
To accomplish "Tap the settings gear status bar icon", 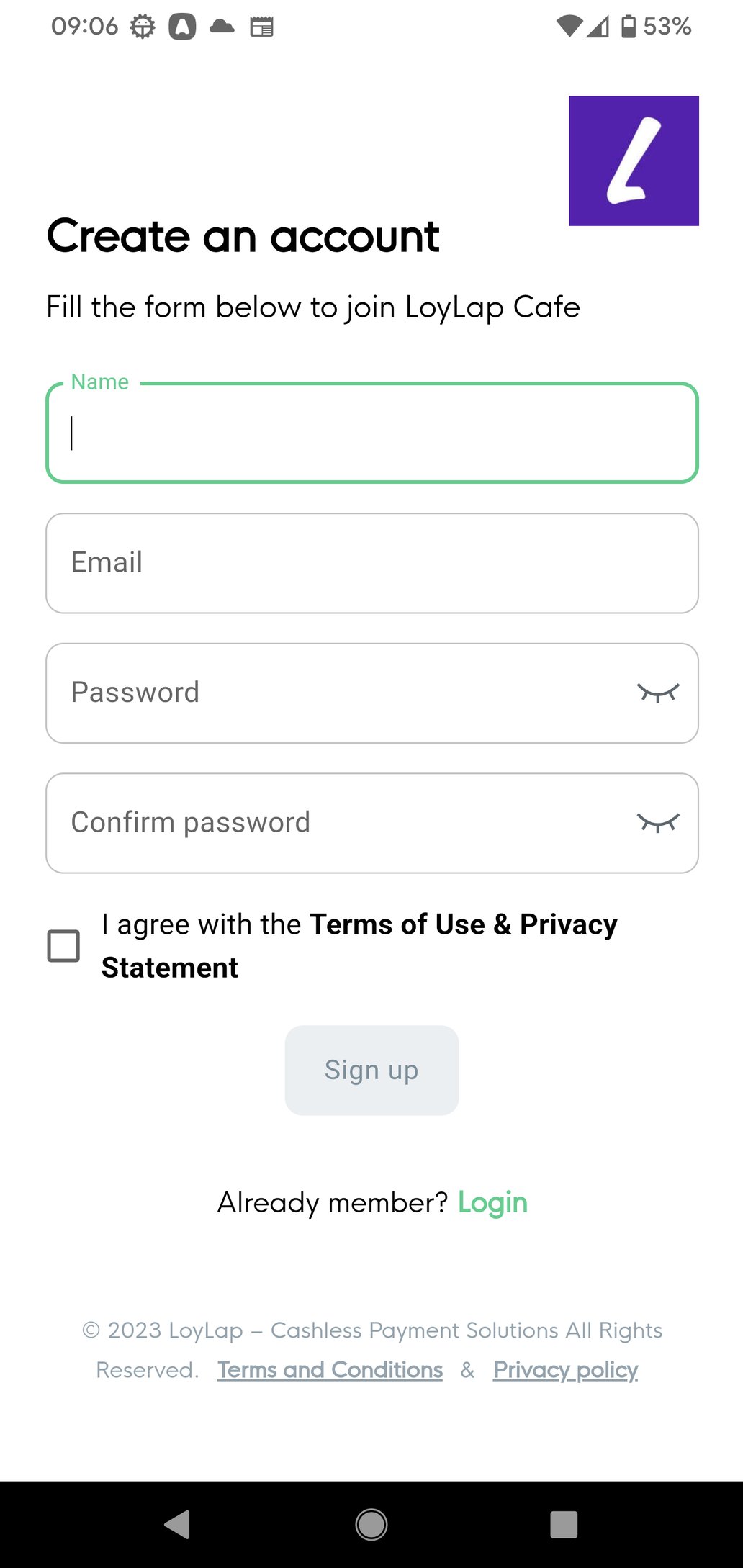I will point(143,27).
